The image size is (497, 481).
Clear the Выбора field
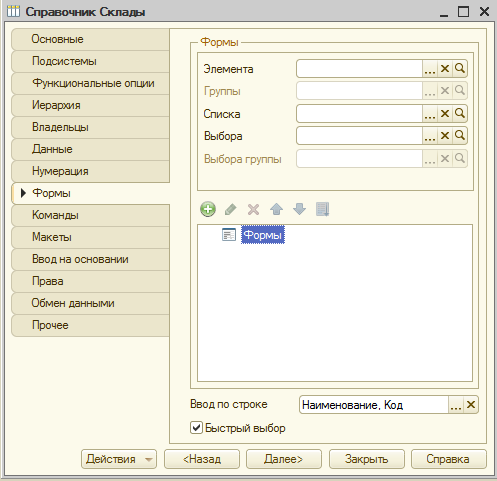click(x=445, y=136)
